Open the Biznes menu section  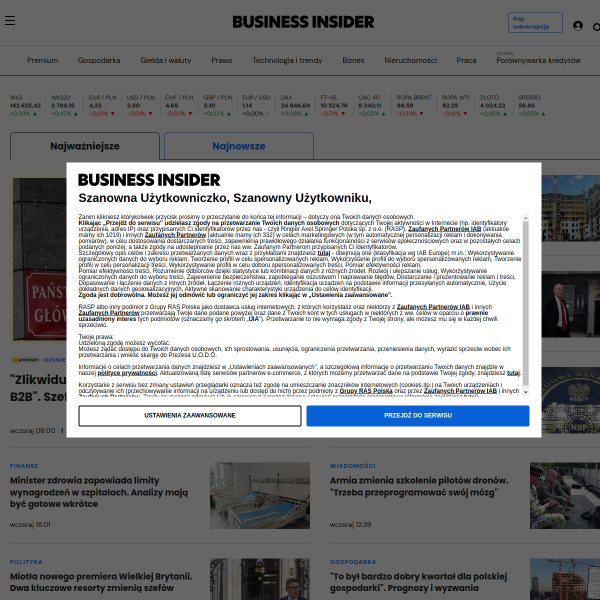353,60
